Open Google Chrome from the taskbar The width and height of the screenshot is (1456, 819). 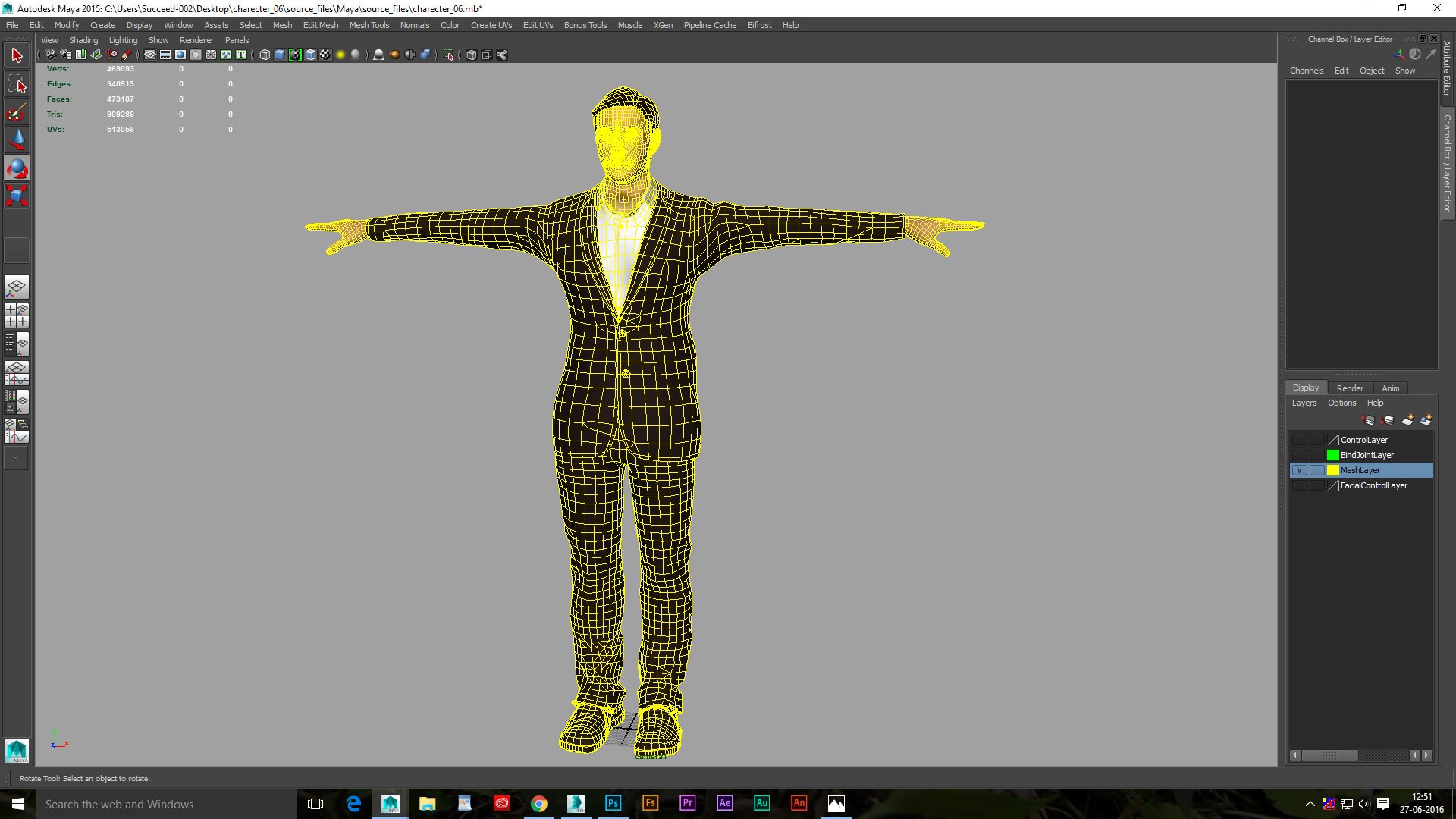point(538,803)
